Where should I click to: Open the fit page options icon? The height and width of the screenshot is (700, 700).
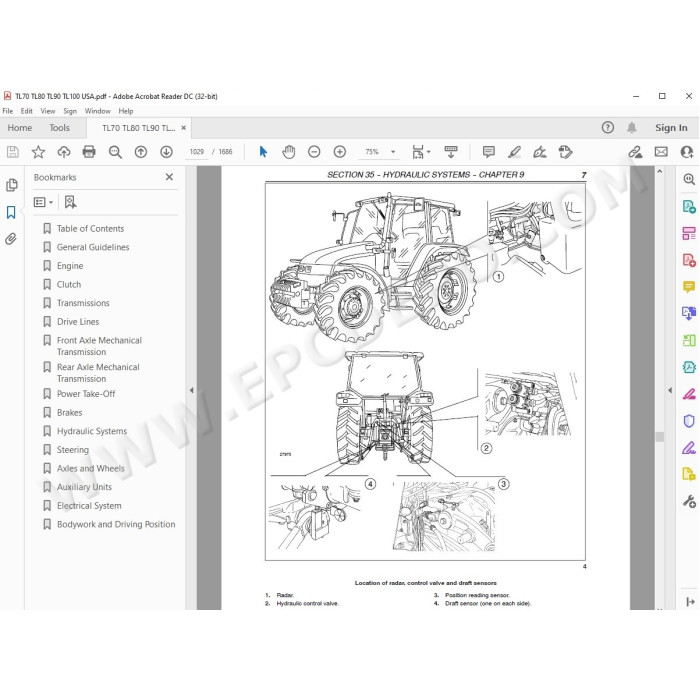click(421, 152)
